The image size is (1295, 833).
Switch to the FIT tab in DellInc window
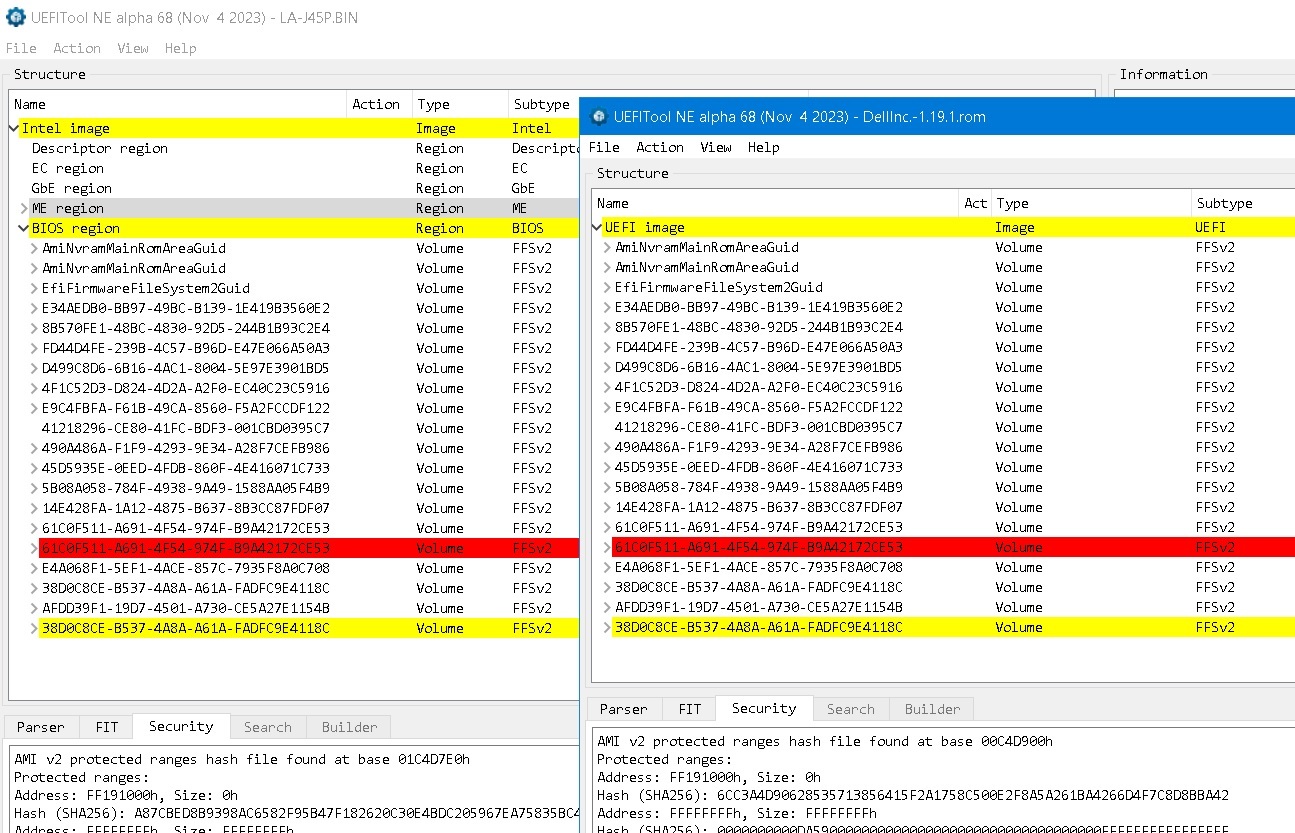(x=689, y=709)
